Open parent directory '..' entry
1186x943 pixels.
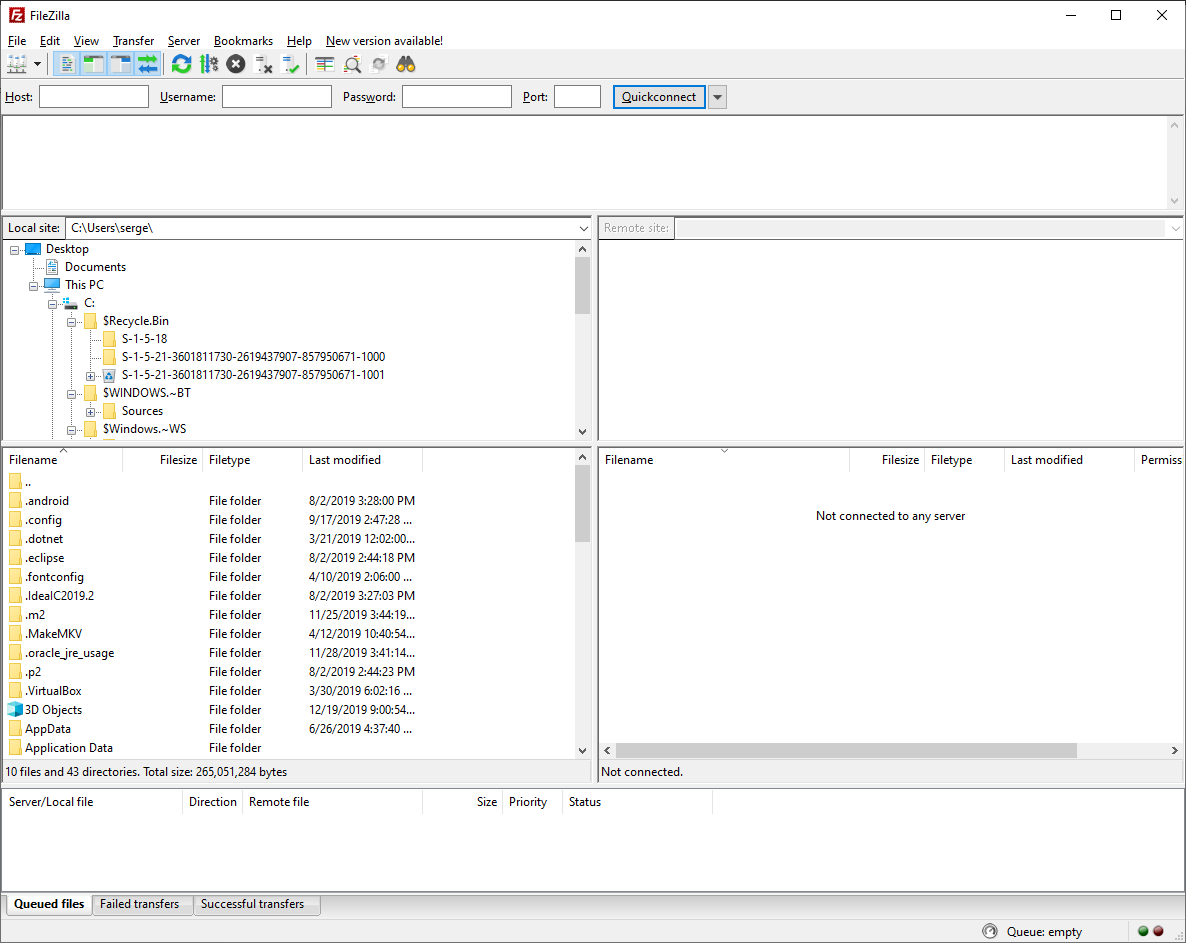[x=290, y=482]
